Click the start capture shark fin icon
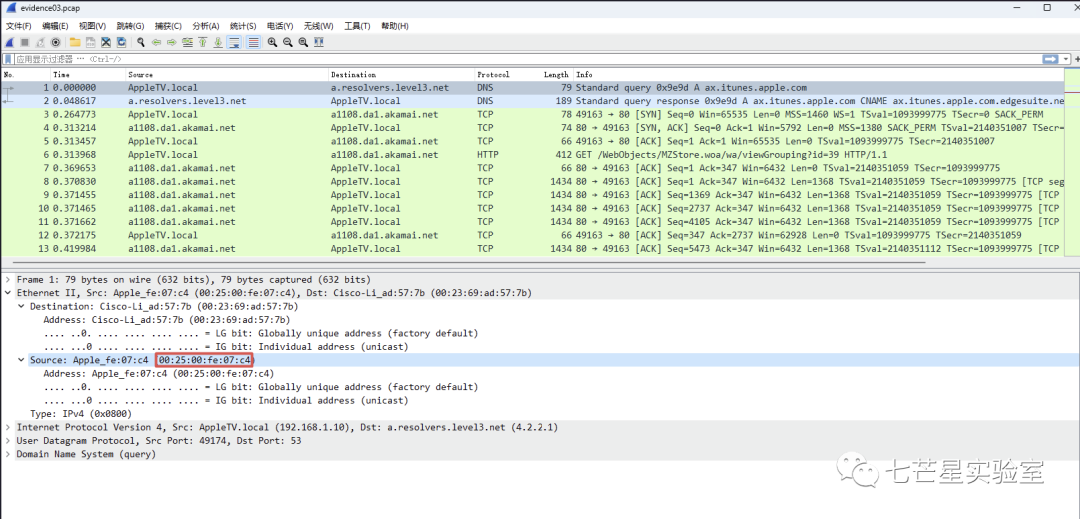1080x519 pixels. [x=10, y=42]
